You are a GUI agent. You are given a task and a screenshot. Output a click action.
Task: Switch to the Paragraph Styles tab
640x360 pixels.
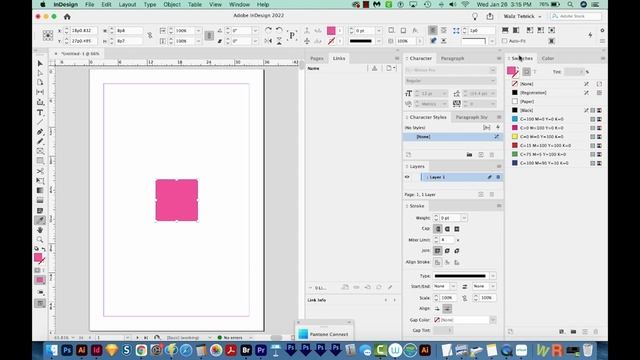(471, 117)
